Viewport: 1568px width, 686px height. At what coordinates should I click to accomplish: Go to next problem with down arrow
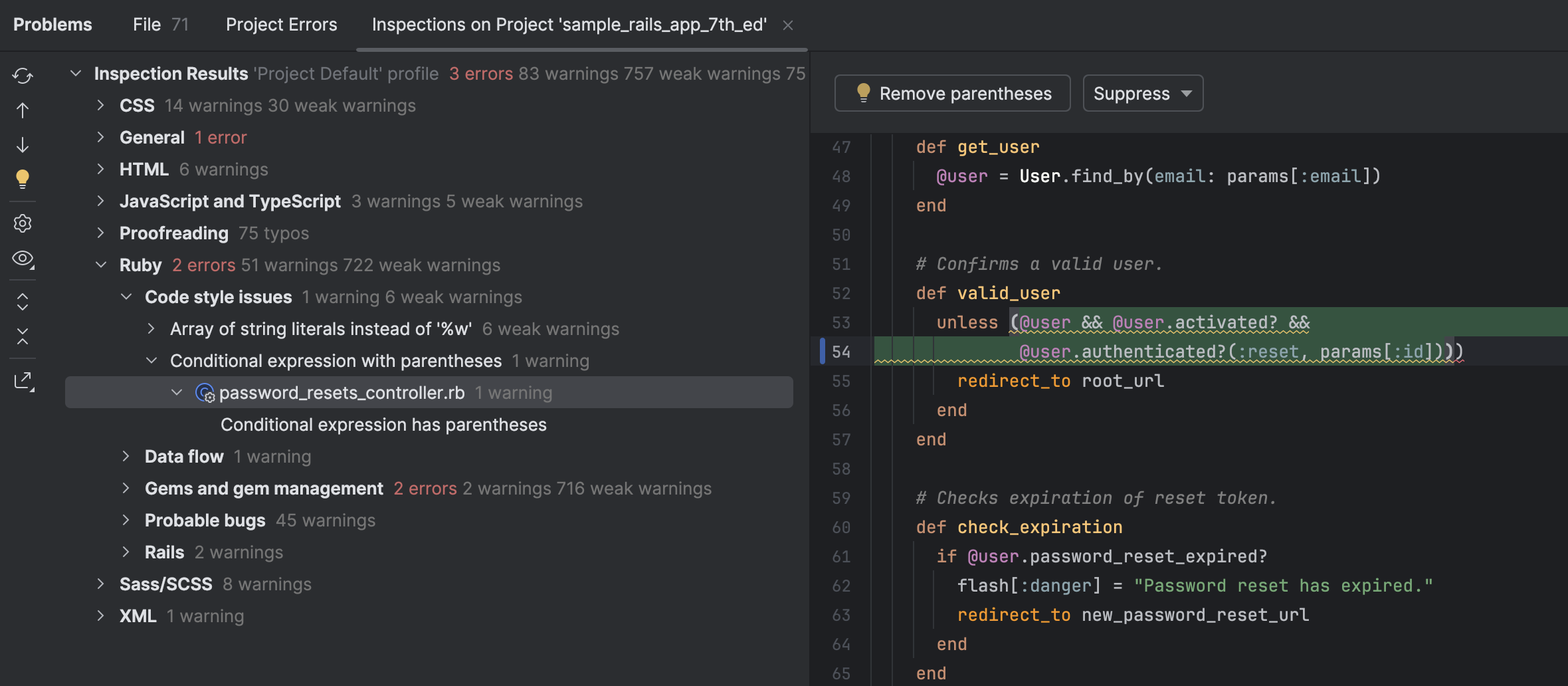point(23,145)
